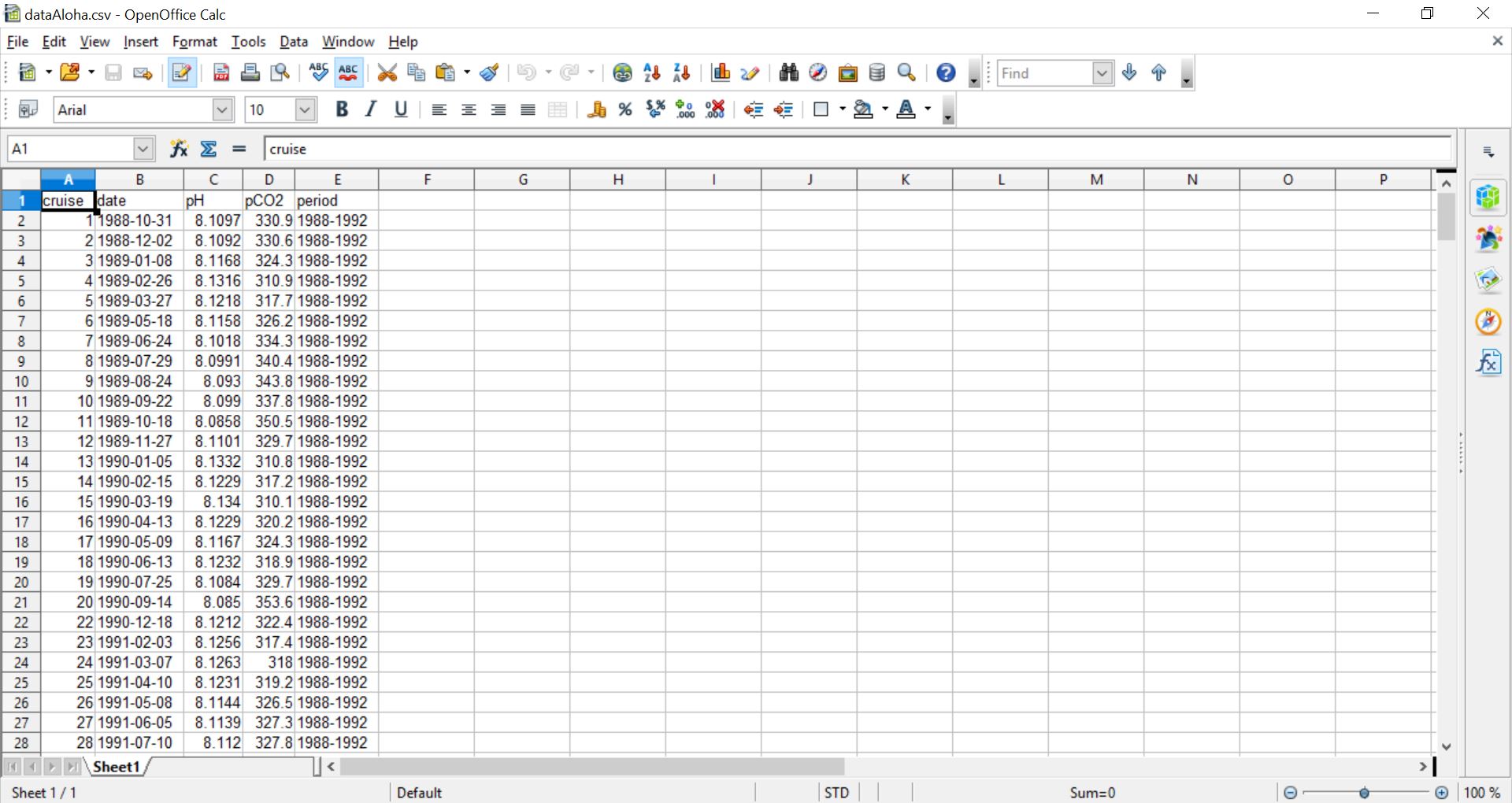Toggle Align Left

[439, 109]
